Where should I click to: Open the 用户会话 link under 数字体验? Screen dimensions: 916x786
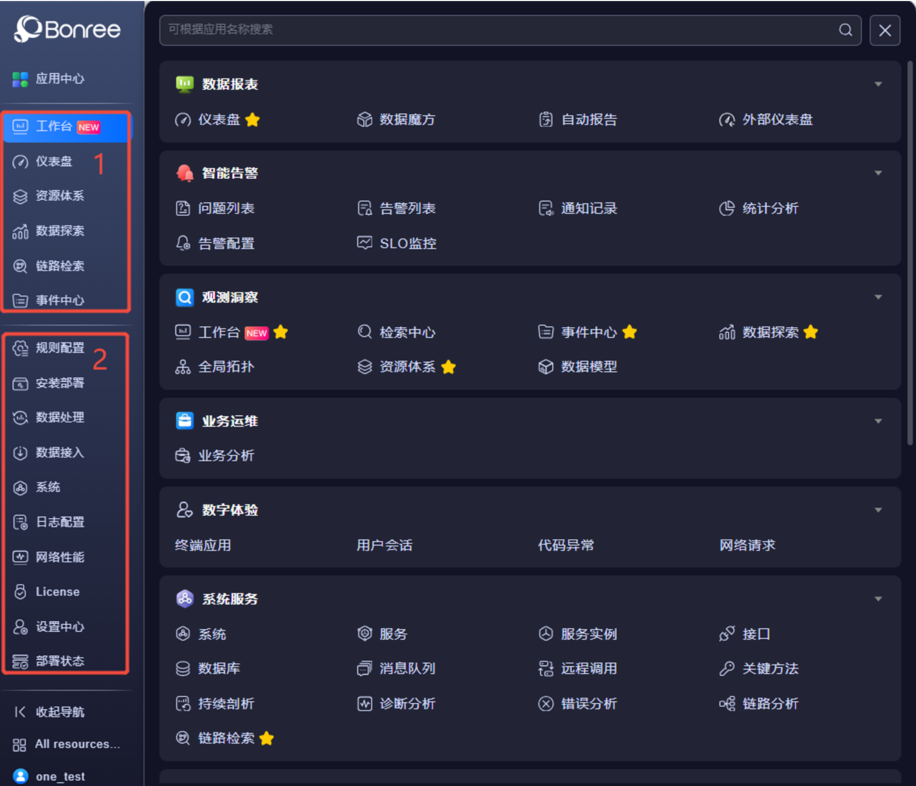coord(385,546)
